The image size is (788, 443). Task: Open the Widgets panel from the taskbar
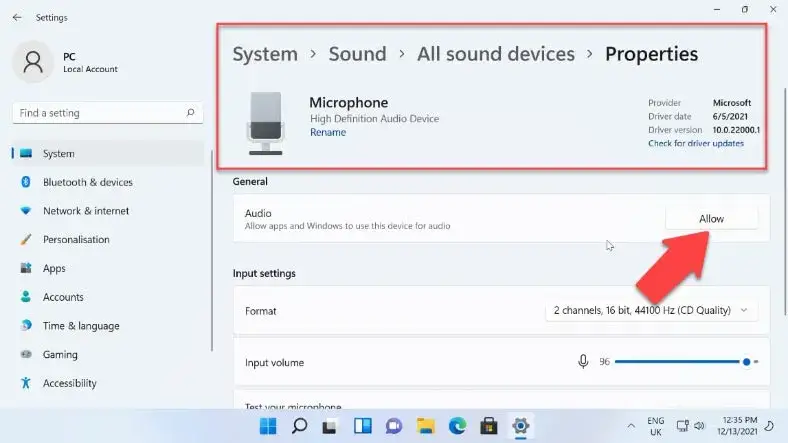click(362, 426)
